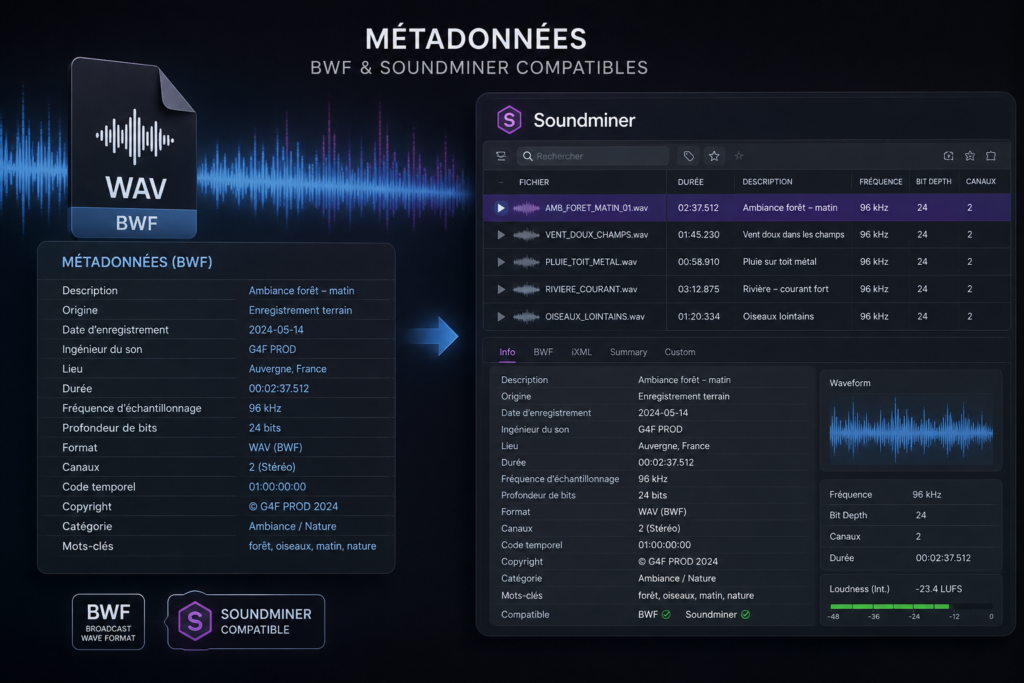Select the file name RIVIERE_COURANT.wav
The width and height of the screenshot is (1024, 683).
(x=591, y=289)
